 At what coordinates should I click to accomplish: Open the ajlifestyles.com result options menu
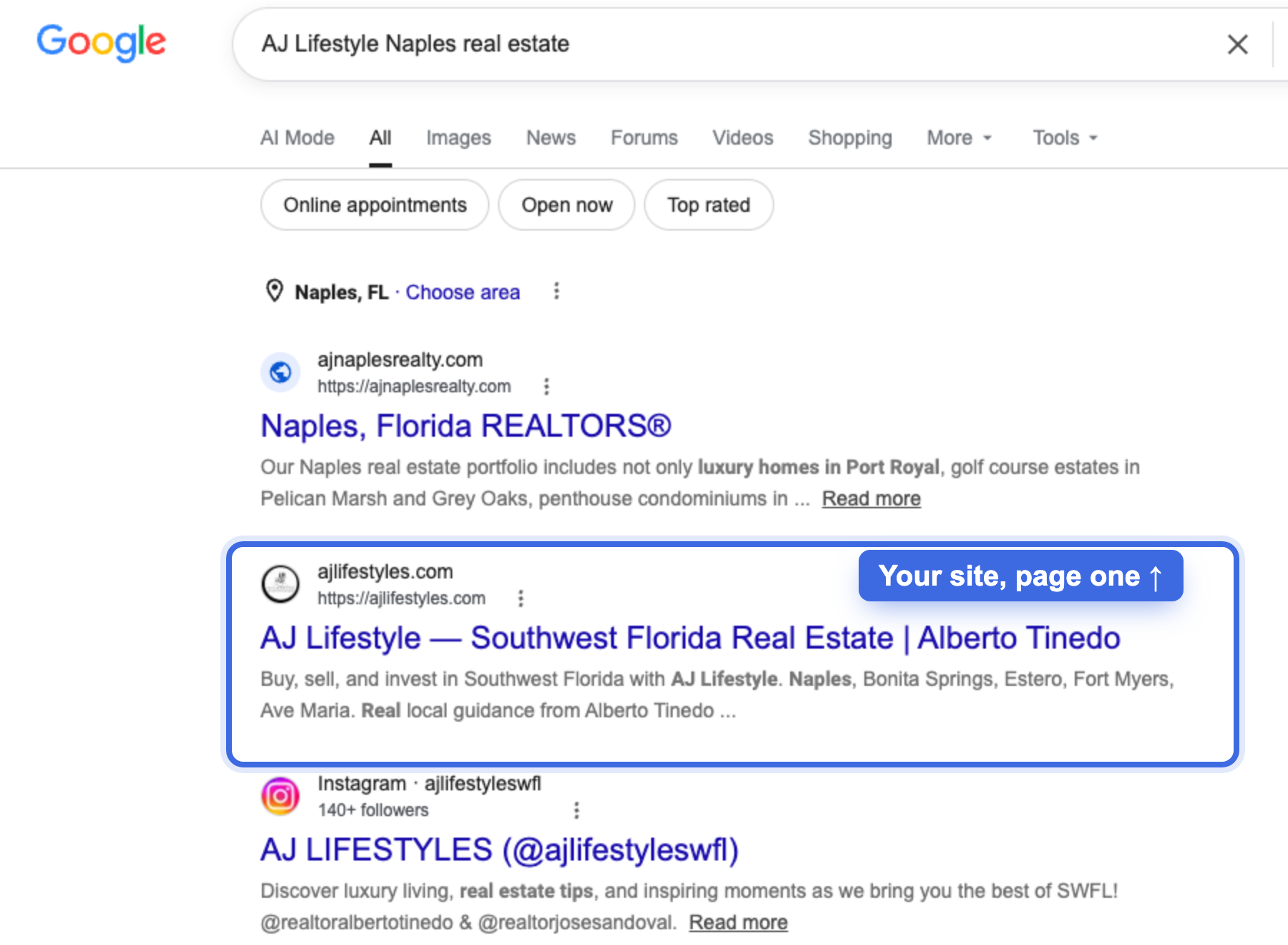click(521, 598)
